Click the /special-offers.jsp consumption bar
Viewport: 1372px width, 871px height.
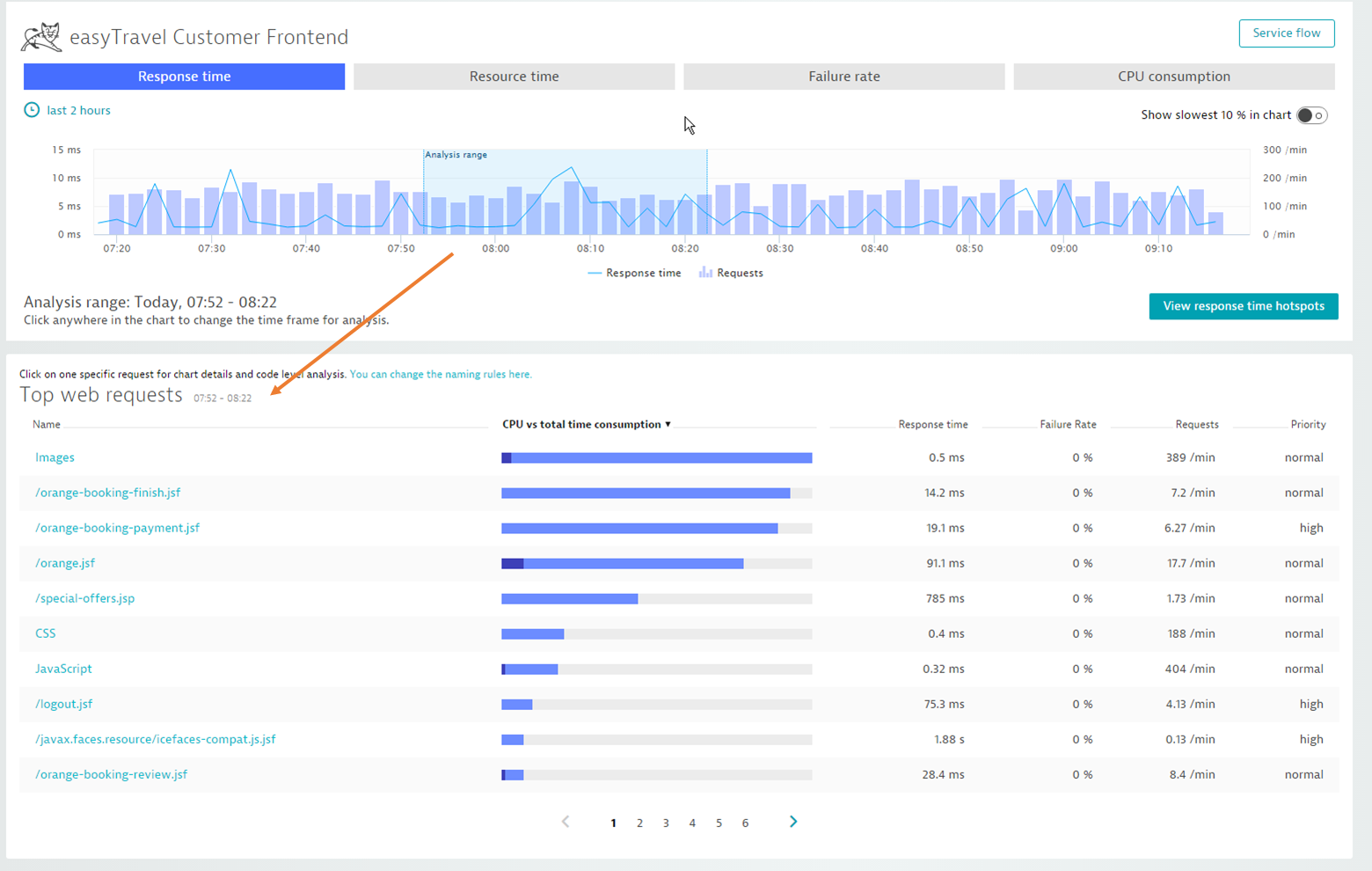(x=657, y=598)
